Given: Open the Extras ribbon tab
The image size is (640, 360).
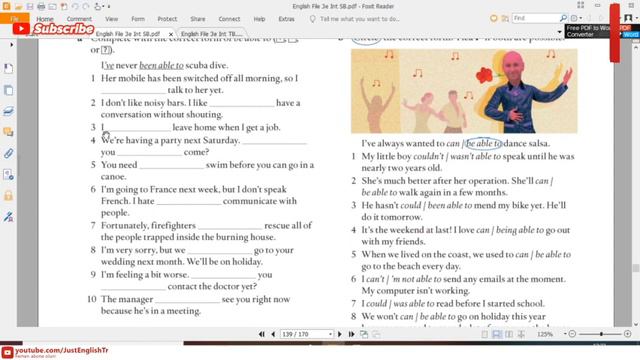Looking at the screenshot, I should [287, 19].
